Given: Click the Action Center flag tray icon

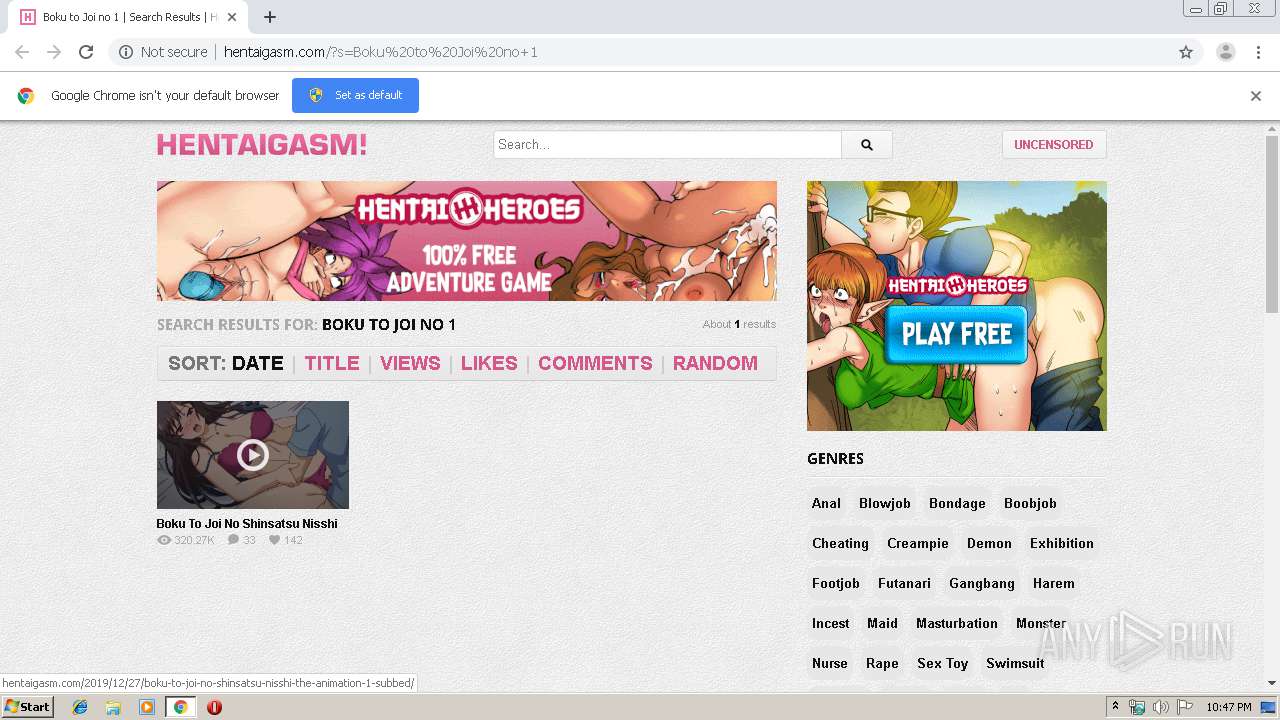Looking at the screenshot, I should [x=1185, y=707].
